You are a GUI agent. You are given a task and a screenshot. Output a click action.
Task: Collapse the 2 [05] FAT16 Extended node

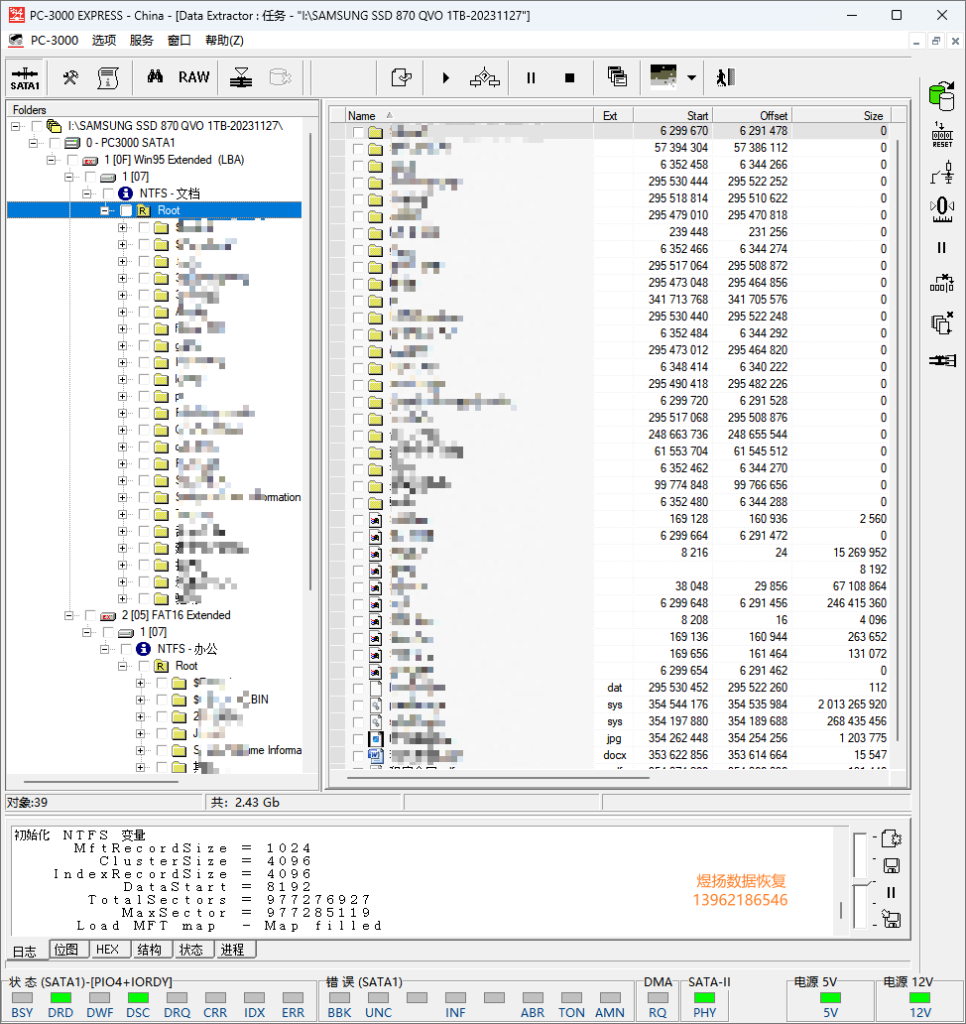coord(69,615)
